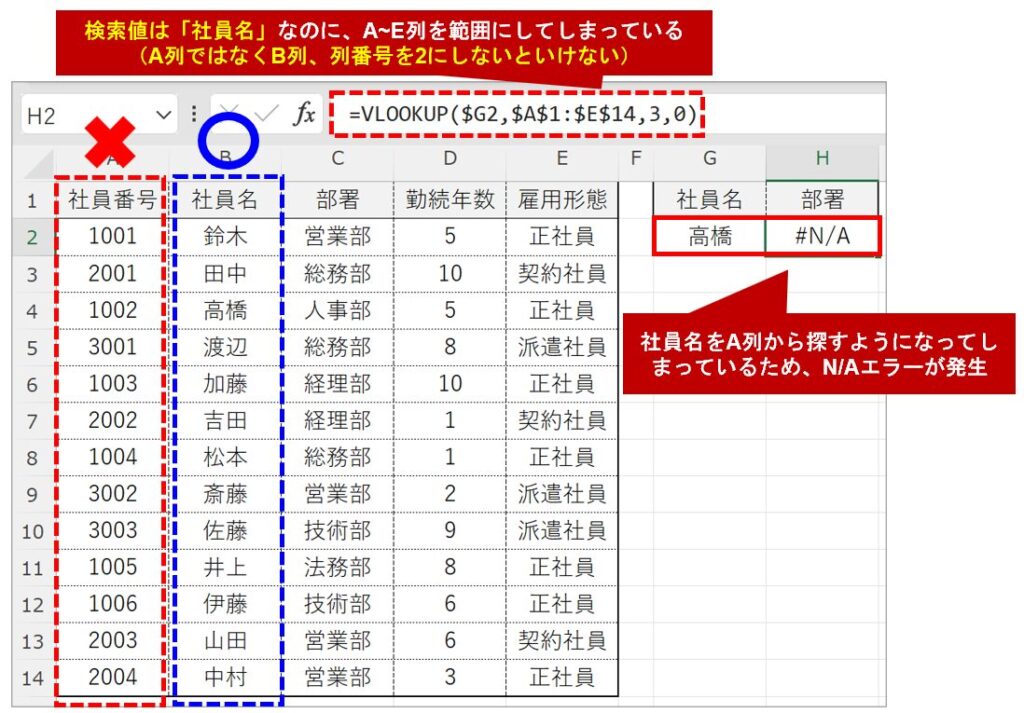This screenshot has height=713, width=1024.
Task: Select cell H2 showing #N/A error
Action: pos(822,237)
